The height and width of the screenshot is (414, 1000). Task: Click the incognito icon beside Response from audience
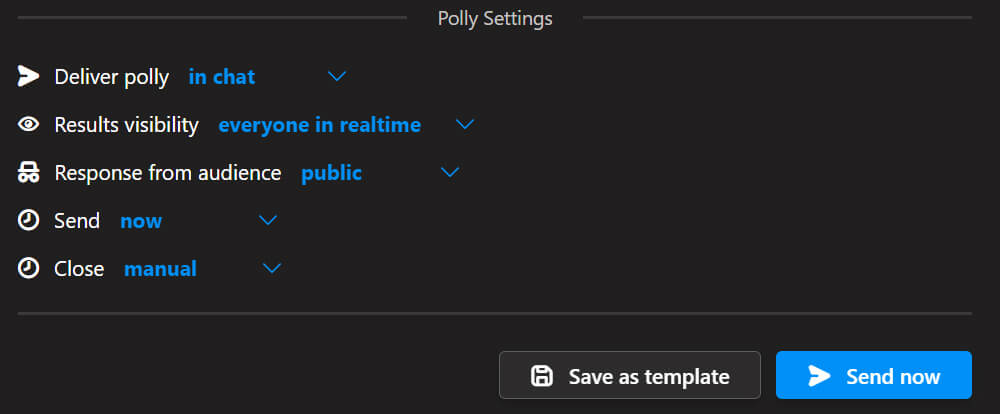29,173
